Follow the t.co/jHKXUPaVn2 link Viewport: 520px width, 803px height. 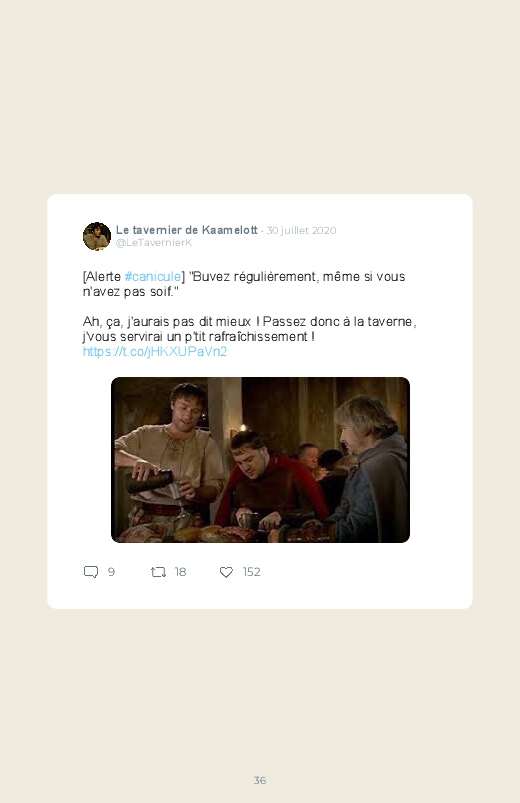click(155, 352)
